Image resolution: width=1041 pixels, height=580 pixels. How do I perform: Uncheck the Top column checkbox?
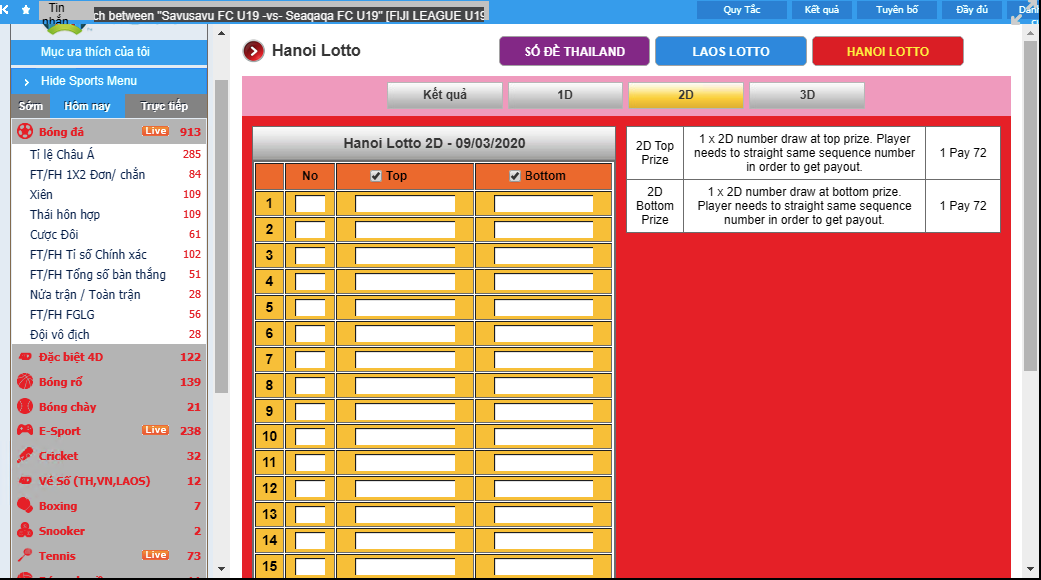click(376, 176)
